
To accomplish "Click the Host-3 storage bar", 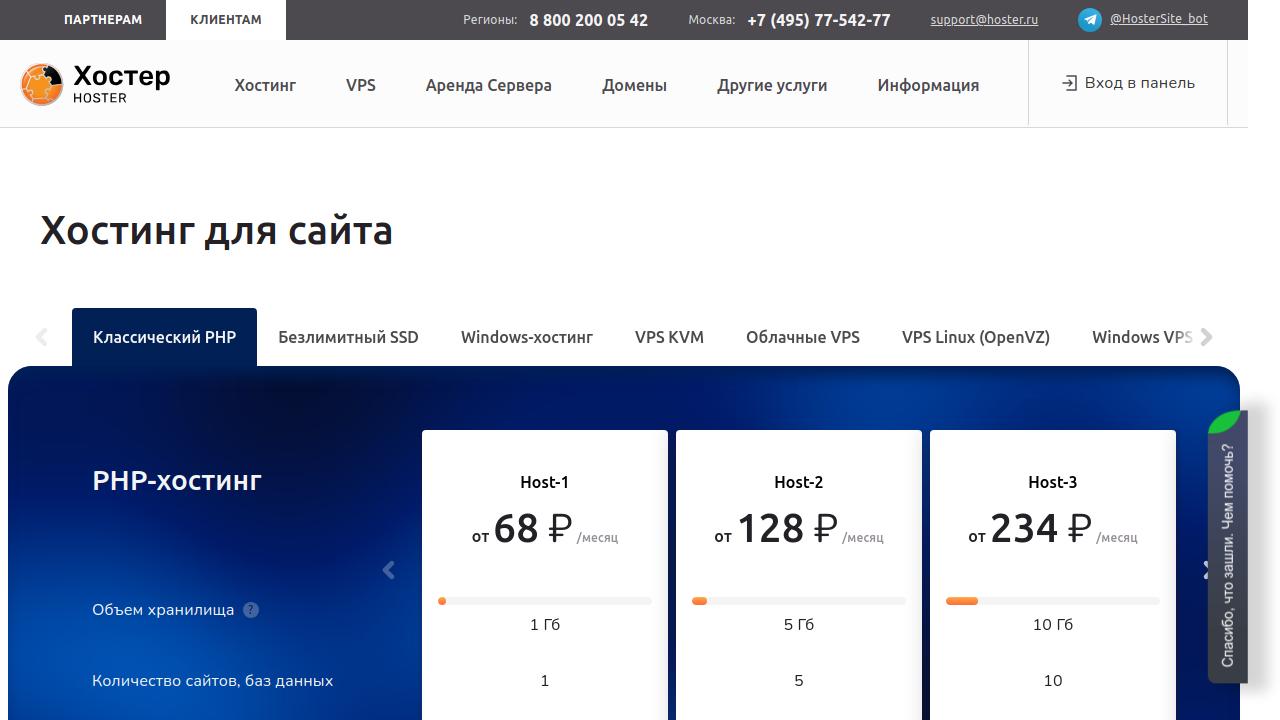I will 1053,601.
